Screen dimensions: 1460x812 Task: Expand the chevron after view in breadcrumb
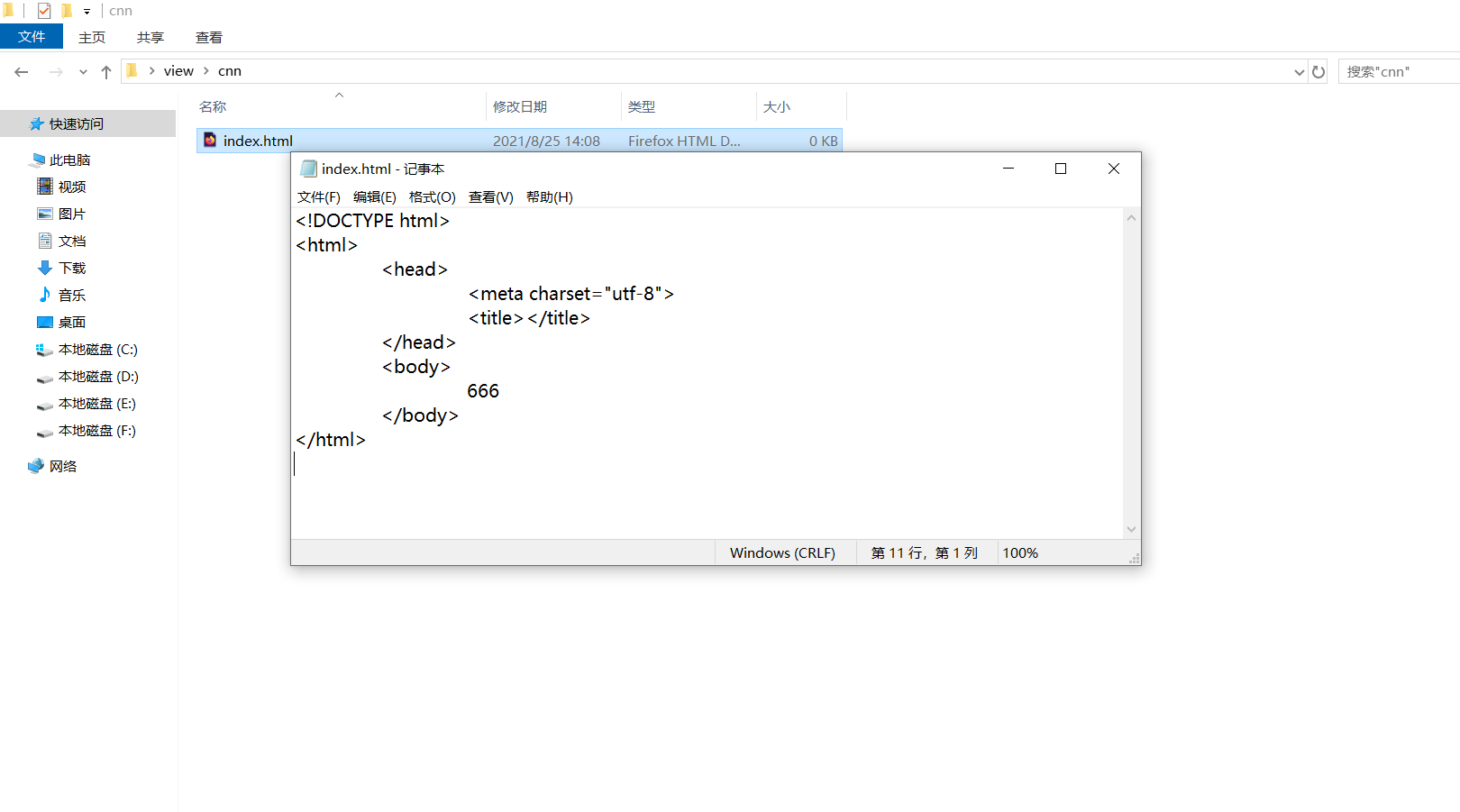click(x=206, y=70)
